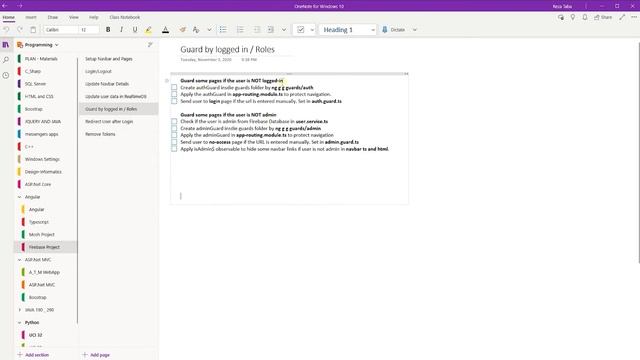Screen dimensions: 640x360
Task: Collapse the ASP.Net MVC section group
Action: click(19, 260)
